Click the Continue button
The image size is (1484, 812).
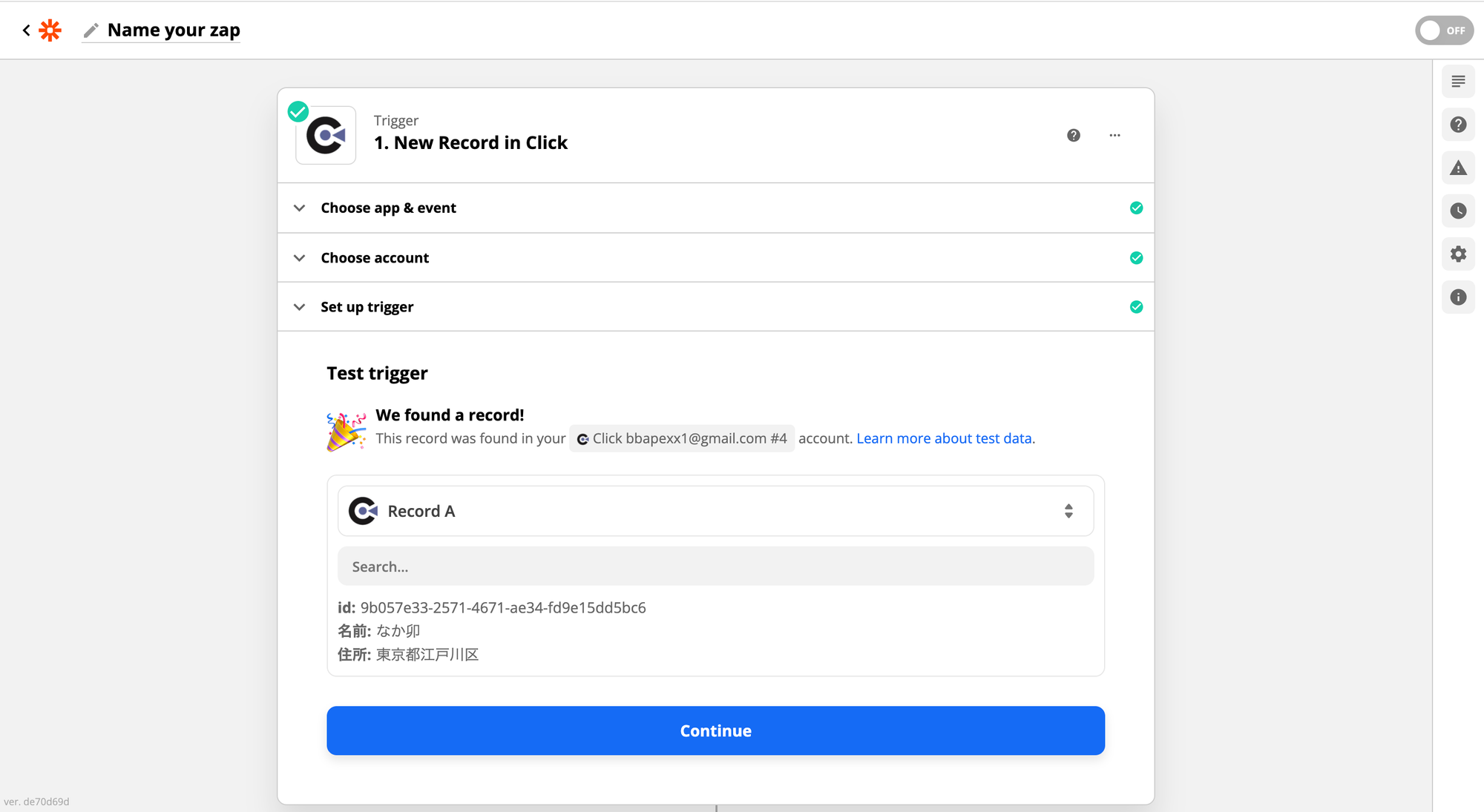(x=715, y=730)
